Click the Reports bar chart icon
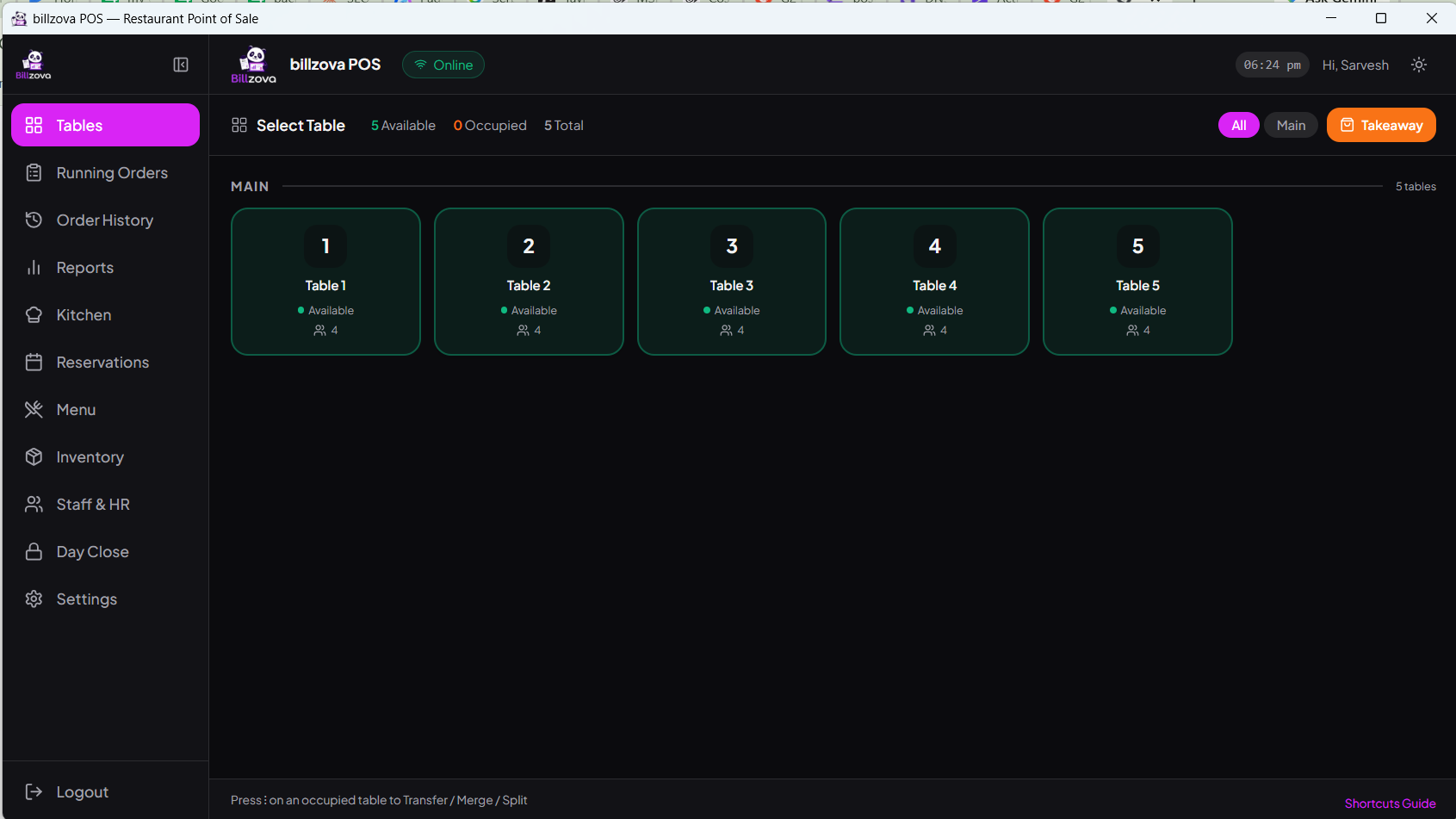 click(x=34, y=268)
